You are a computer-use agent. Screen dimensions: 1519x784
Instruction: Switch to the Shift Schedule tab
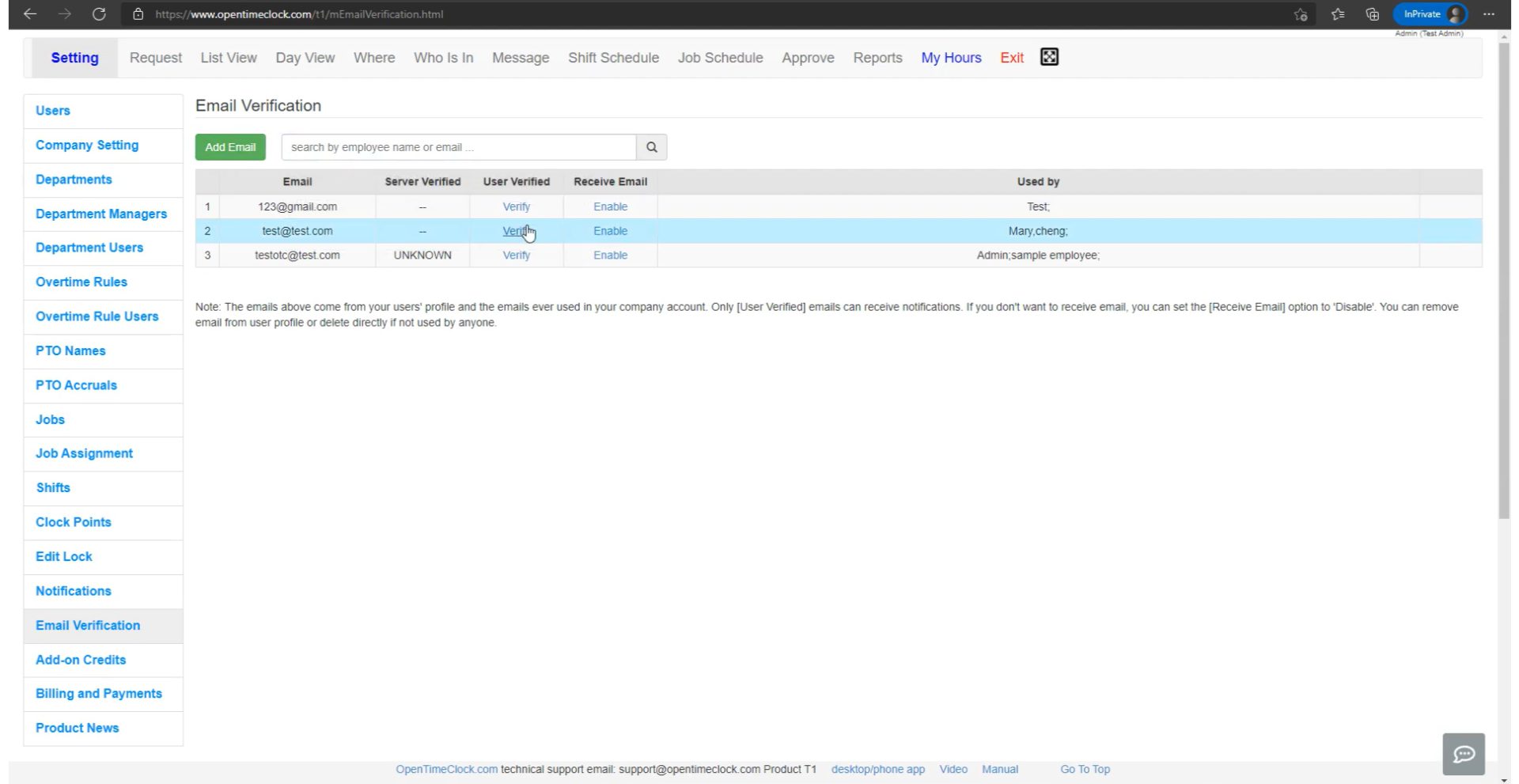pyautogui.click(x=613, y=57)
